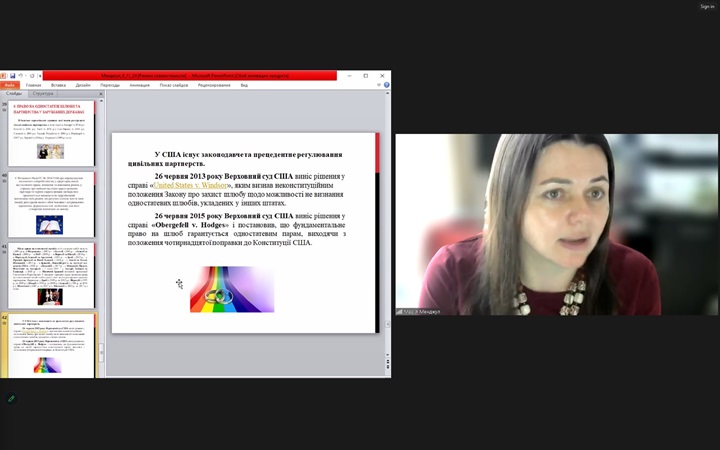Open the Анимация ribbon tab
The image size is (720, 450).
[x=139, y=85]
